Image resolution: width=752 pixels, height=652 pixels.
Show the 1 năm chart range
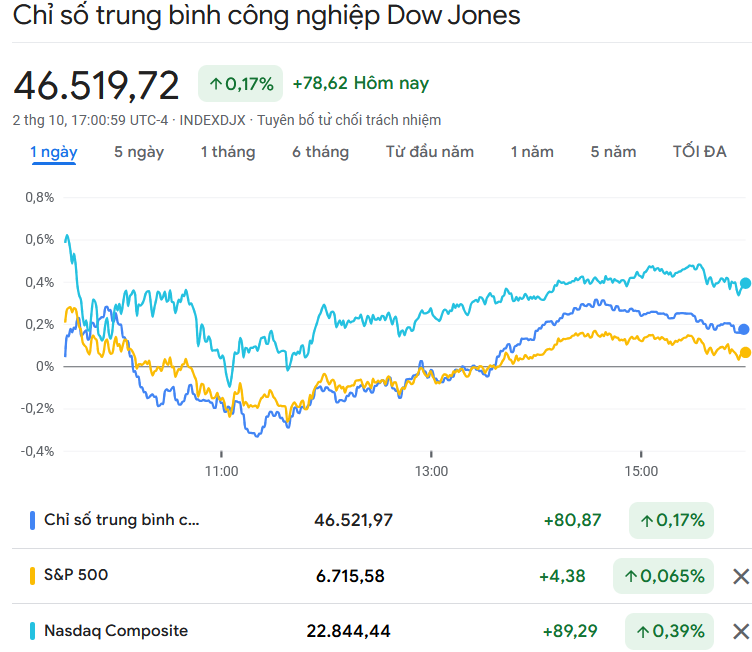[x=532, y=152]
